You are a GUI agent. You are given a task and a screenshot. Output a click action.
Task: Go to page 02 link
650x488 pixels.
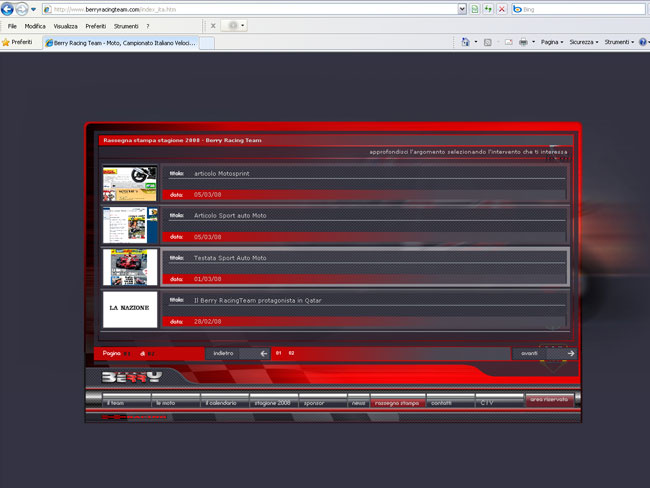coord(291,353)
